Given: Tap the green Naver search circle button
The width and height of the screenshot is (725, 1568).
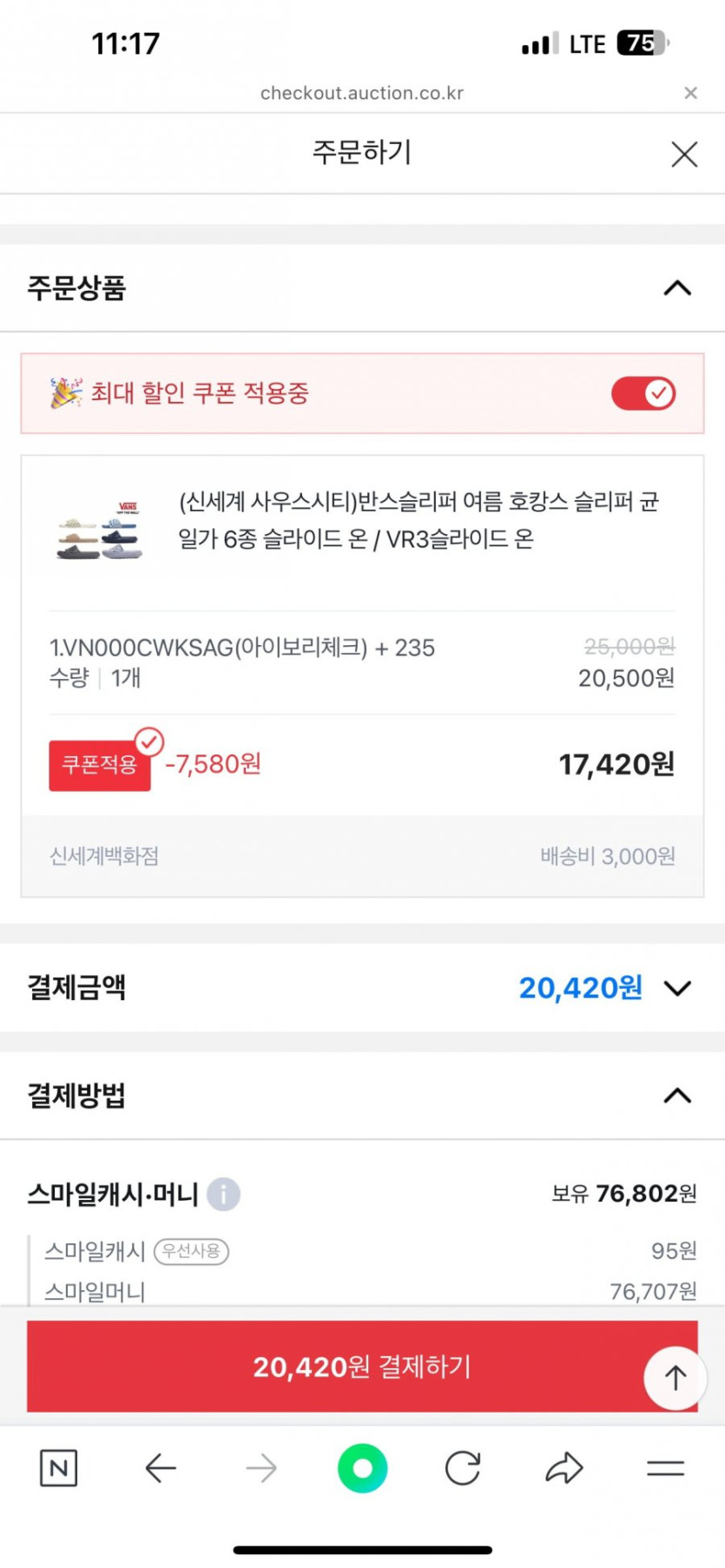Looking at the screenshot, I should point(362,1467).
